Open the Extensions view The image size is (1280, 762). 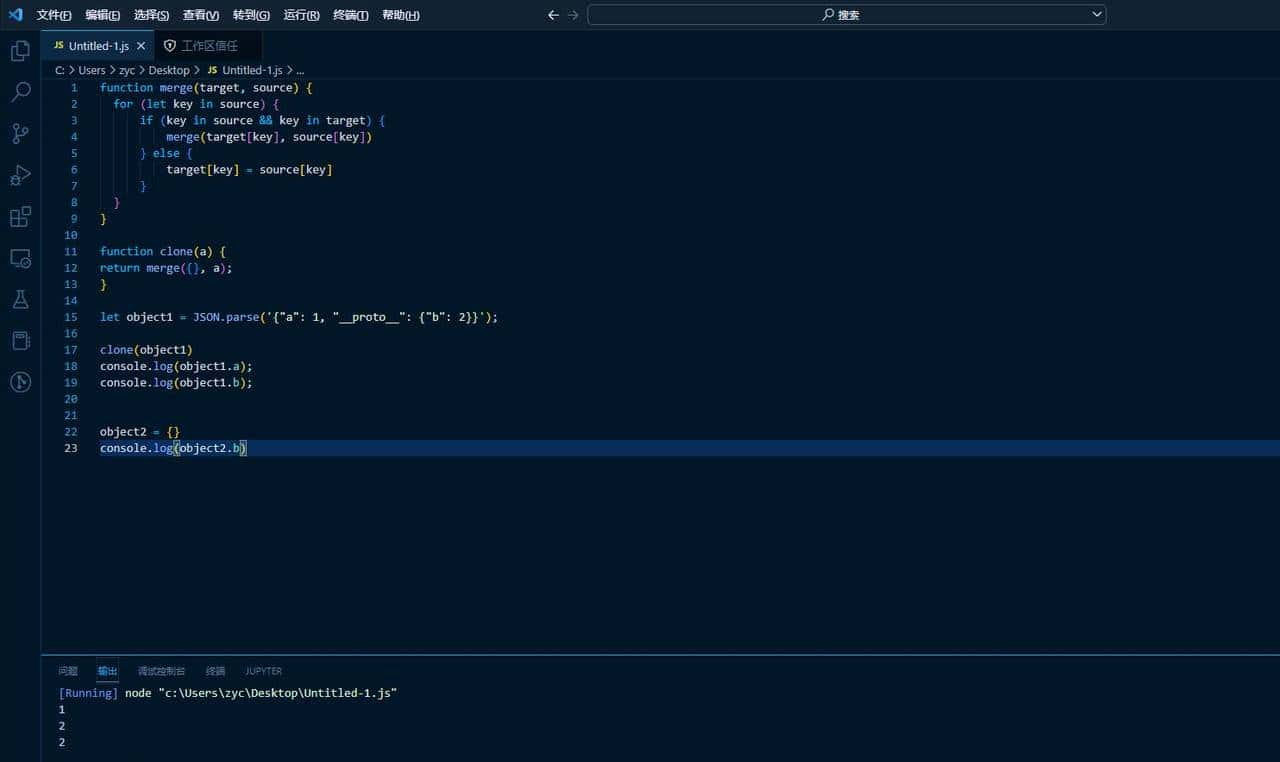click(20, 216)
